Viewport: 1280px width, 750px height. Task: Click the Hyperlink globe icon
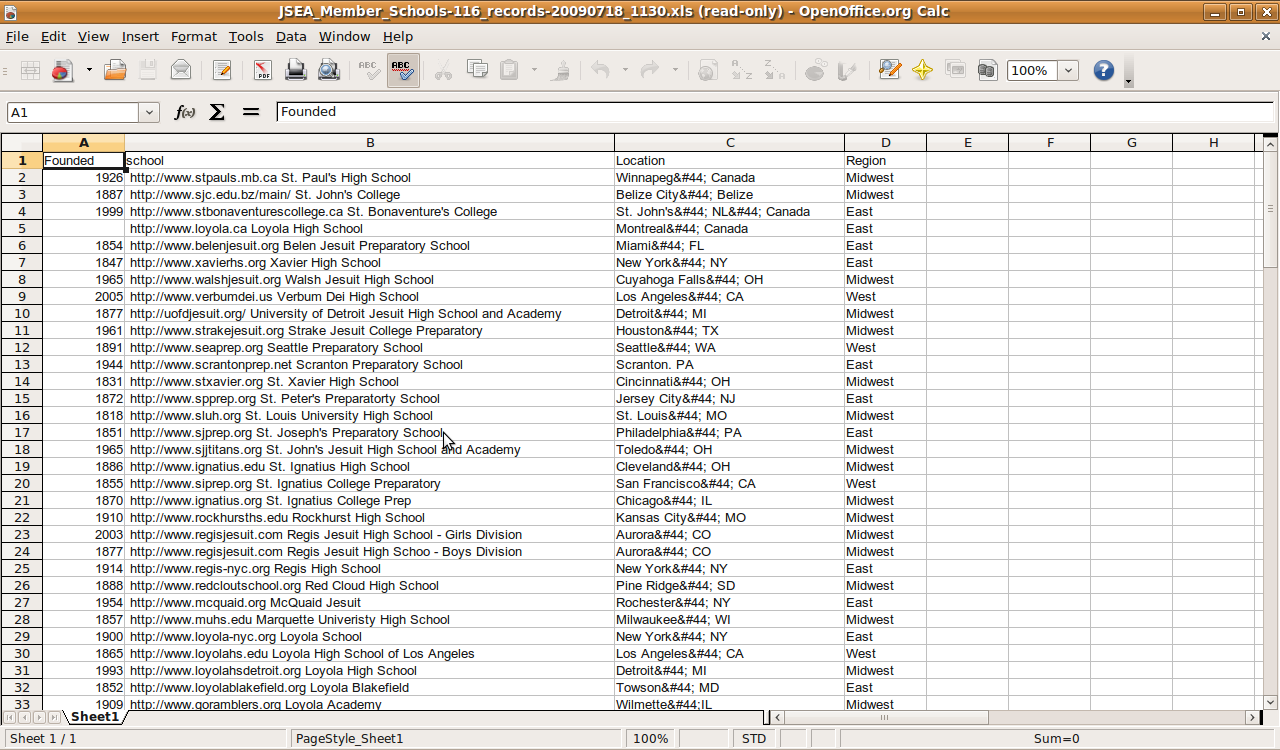pos(708,70)
